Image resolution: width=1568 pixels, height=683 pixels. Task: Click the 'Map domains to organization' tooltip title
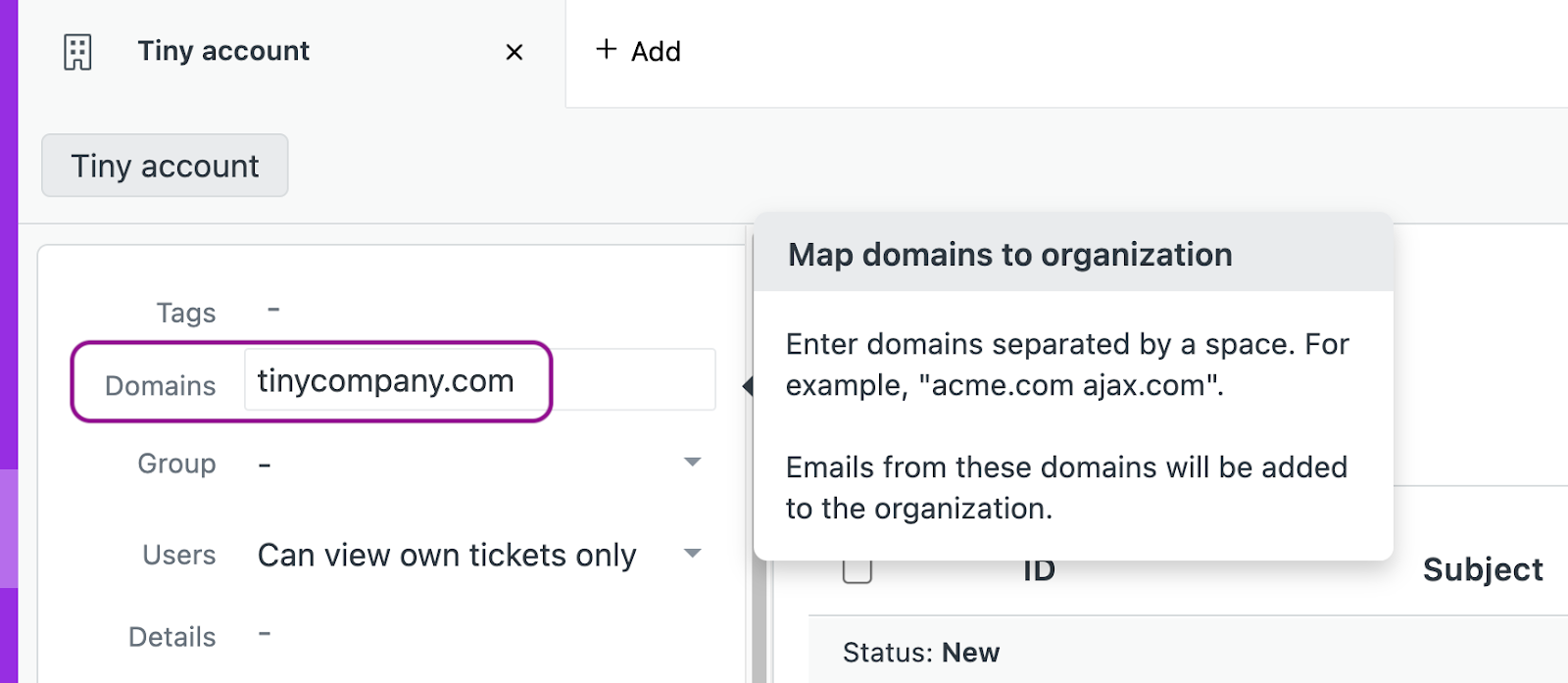click(x=1009, y=255)
